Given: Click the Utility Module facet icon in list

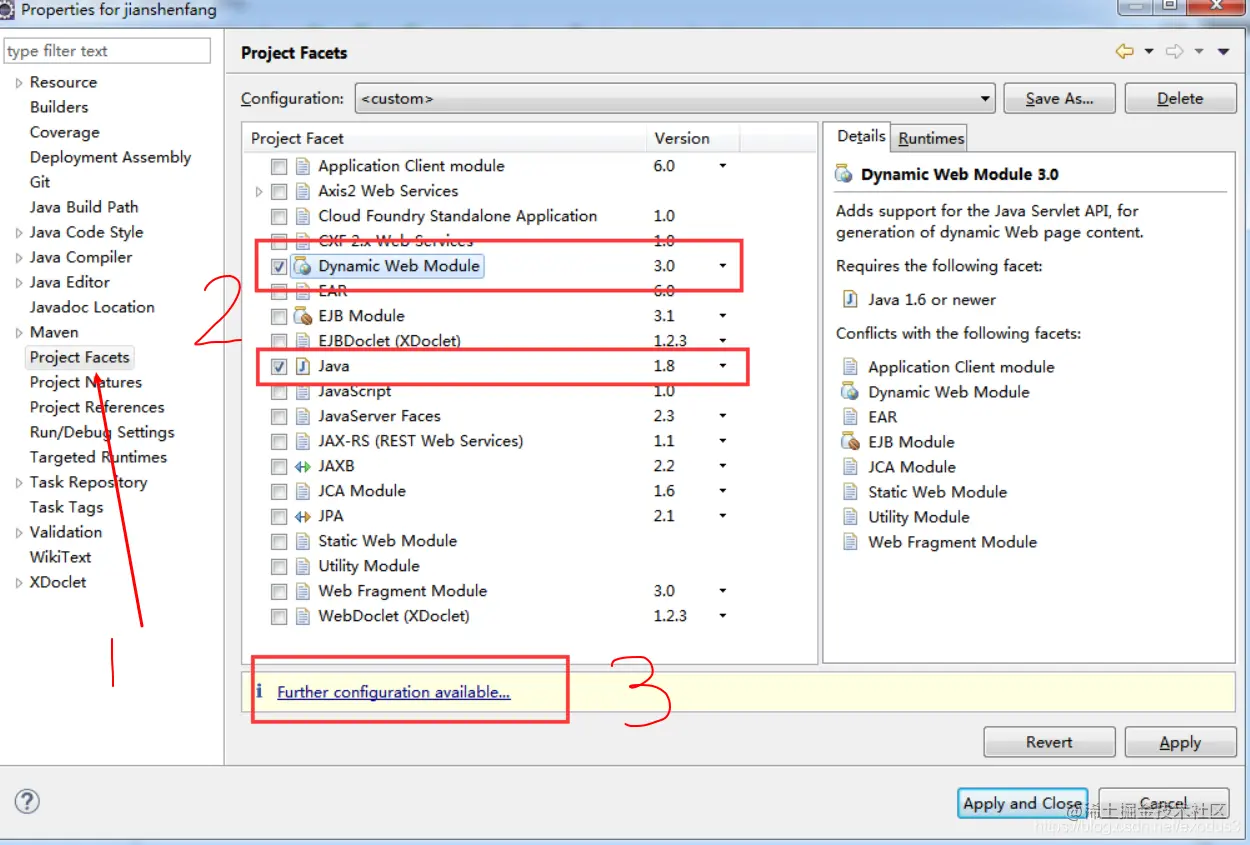Looking at the screenshot, I should [303, 566].
